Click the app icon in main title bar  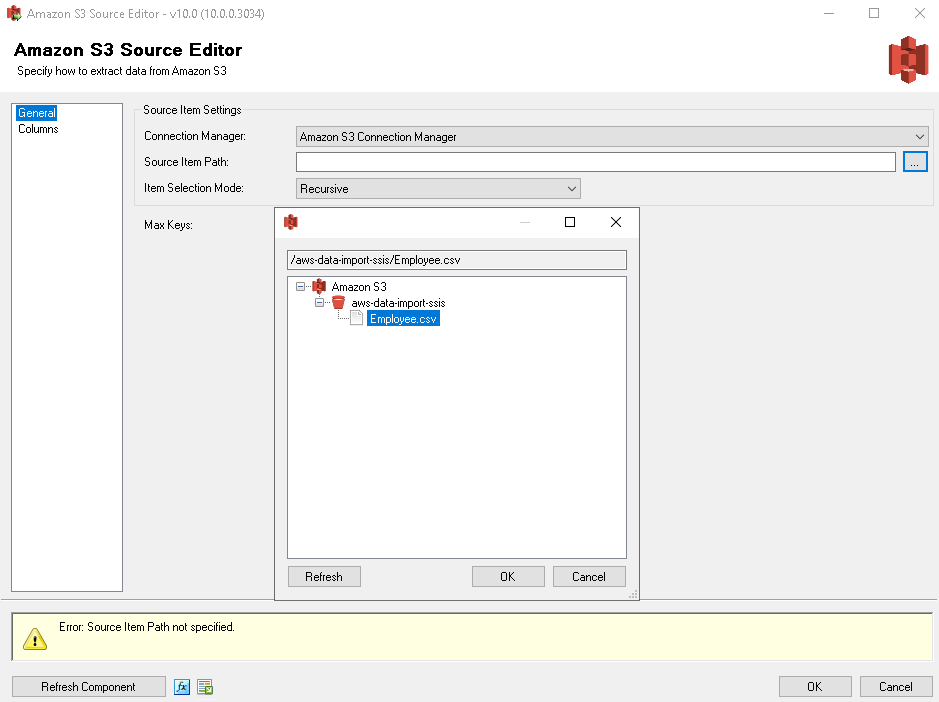click(x=14, y=13)
